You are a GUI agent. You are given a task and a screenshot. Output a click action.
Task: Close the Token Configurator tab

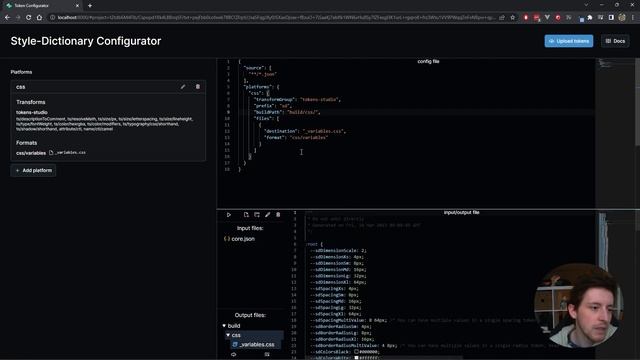click(77, 6)
